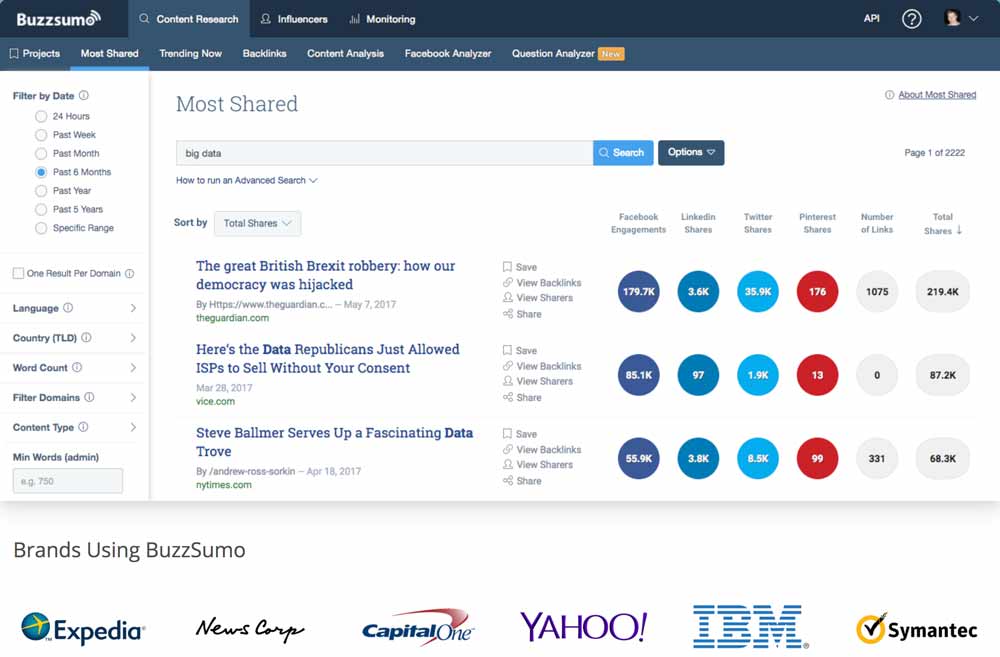Click the Twitter bubble showing 1.9K
Image resolution: width=1000 pixels, height=657 pixels.
pyautogui.click(x=758, y=375)
